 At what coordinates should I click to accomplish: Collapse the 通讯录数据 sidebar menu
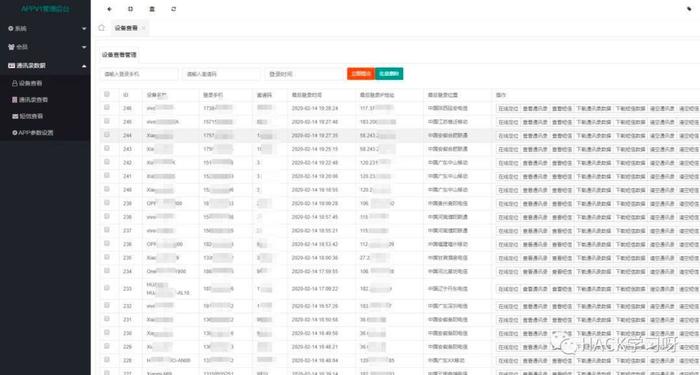tap(45, 66)
